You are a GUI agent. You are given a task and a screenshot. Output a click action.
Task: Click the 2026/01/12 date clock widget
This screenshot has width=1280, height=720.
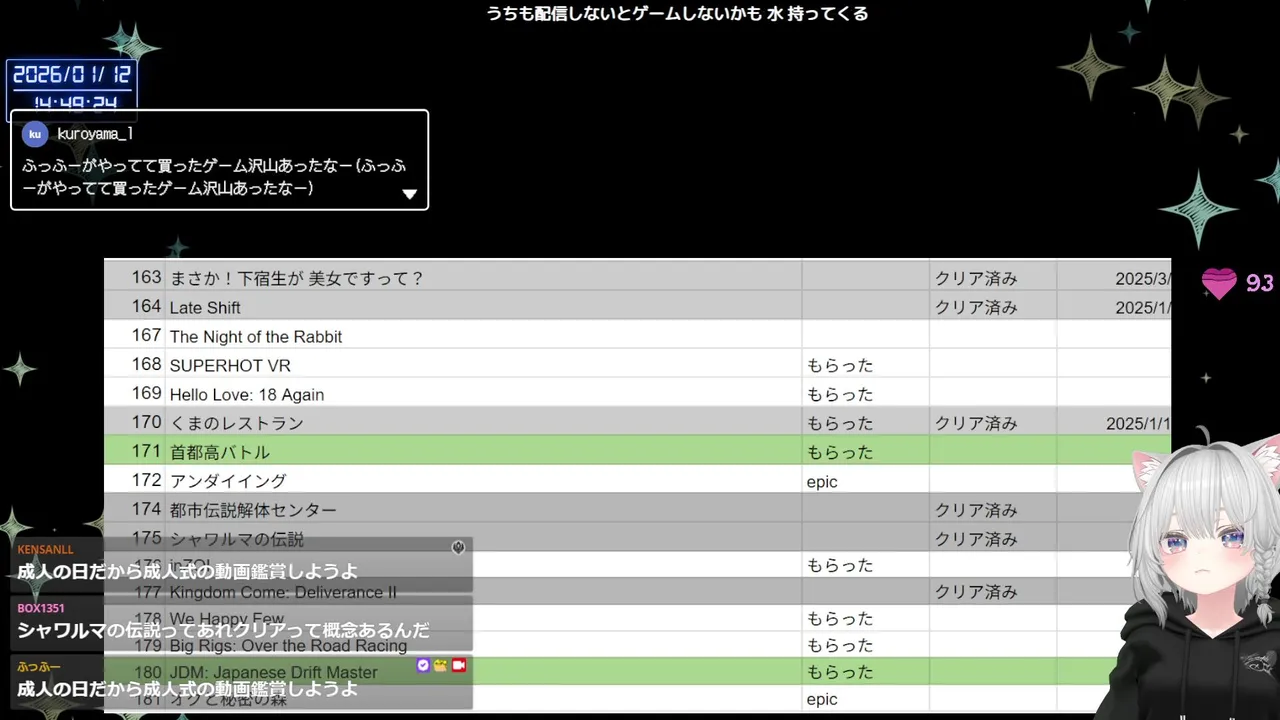click(x=72, y=88)
